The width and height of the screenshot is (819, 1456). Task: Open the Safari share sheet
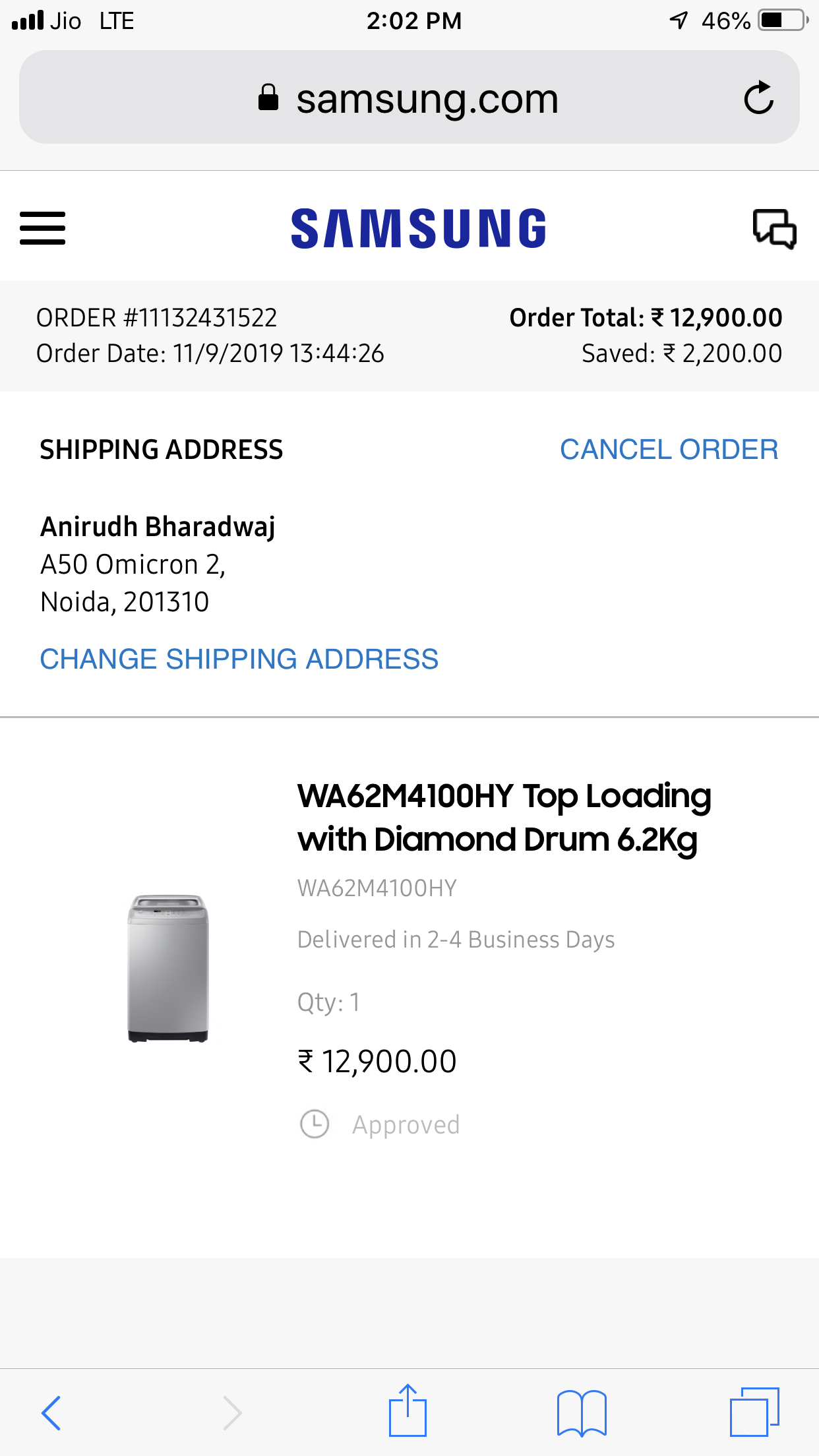tap(408, 1411)
